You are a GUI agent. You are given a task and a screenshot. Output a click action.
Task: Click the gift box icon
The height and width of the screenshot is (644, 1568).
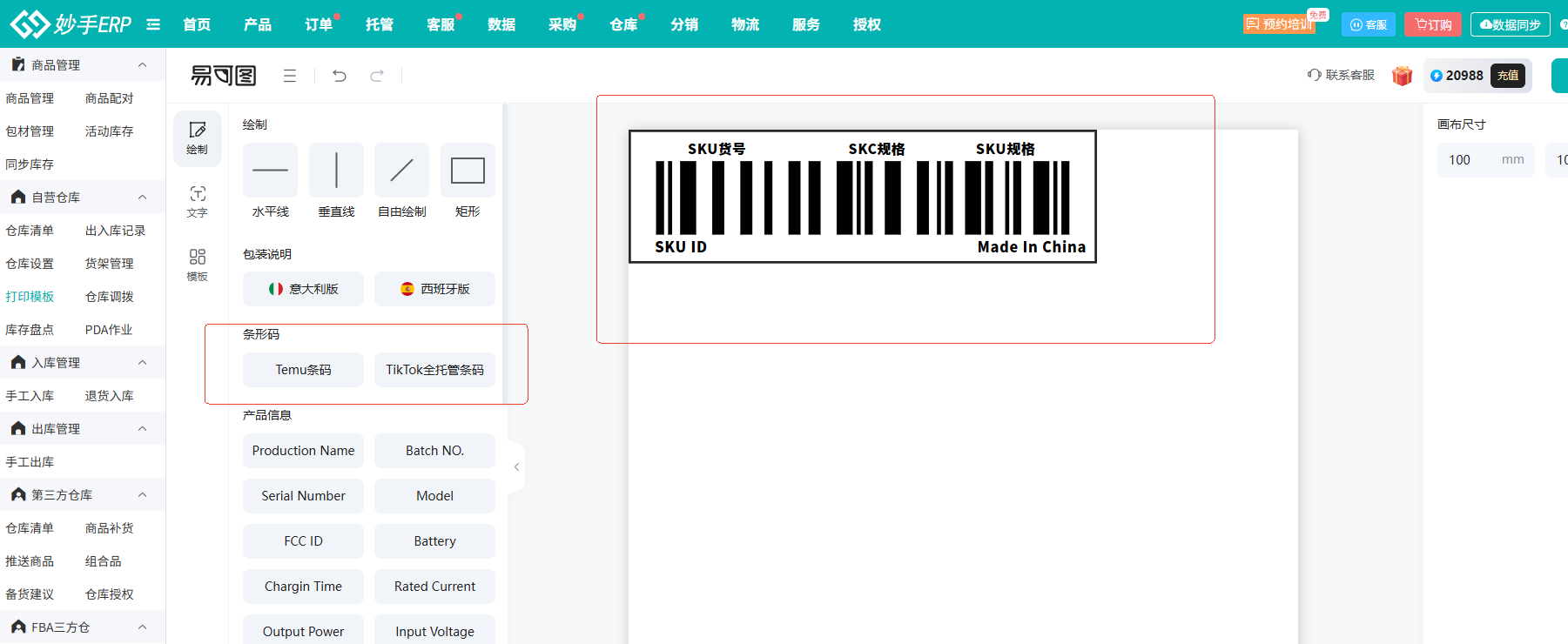(x=1402, y=76)
